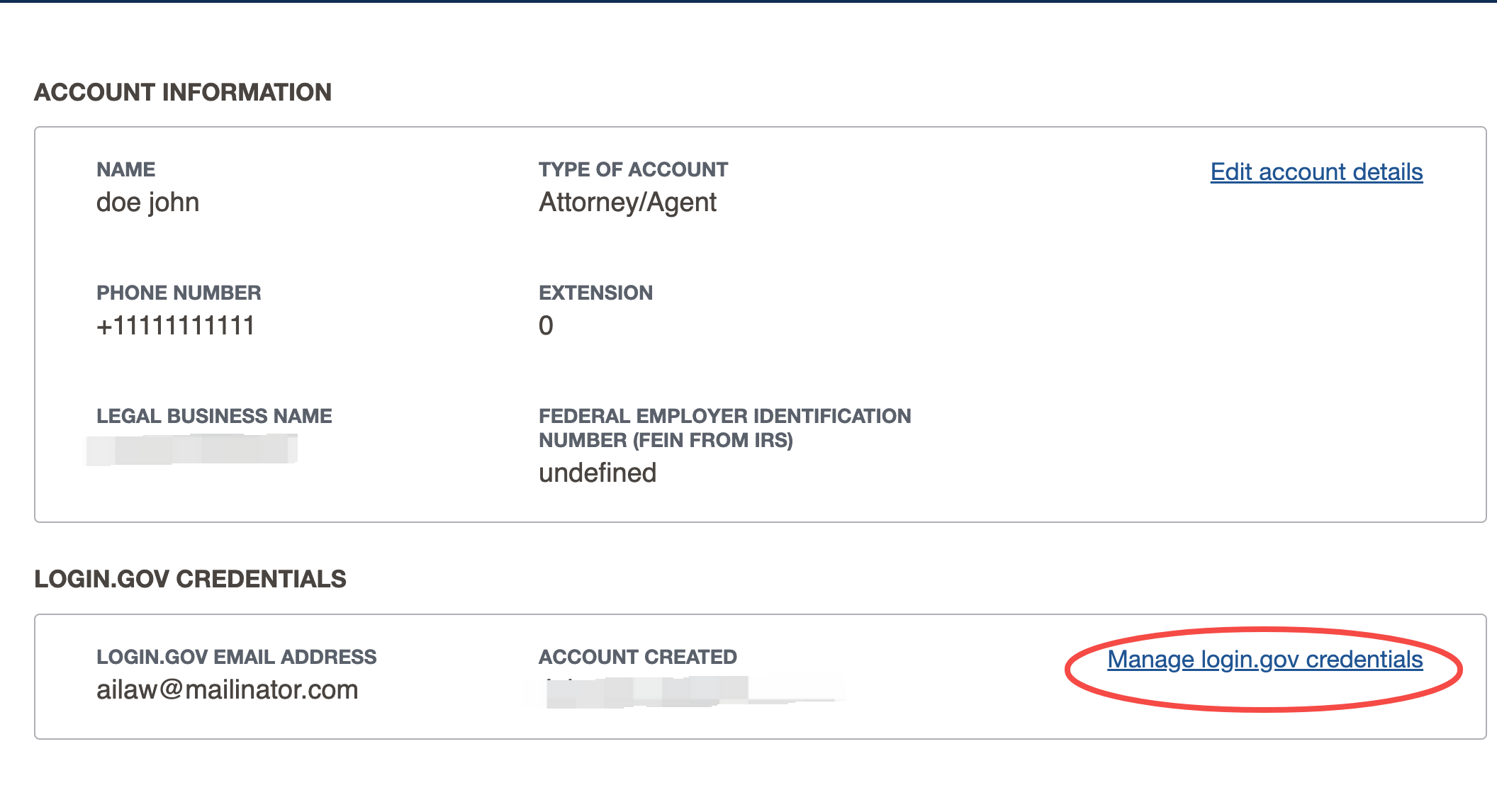1497x812 pixels.
Task: Click the Federal Employer Identification Number label
Action: 724,428
